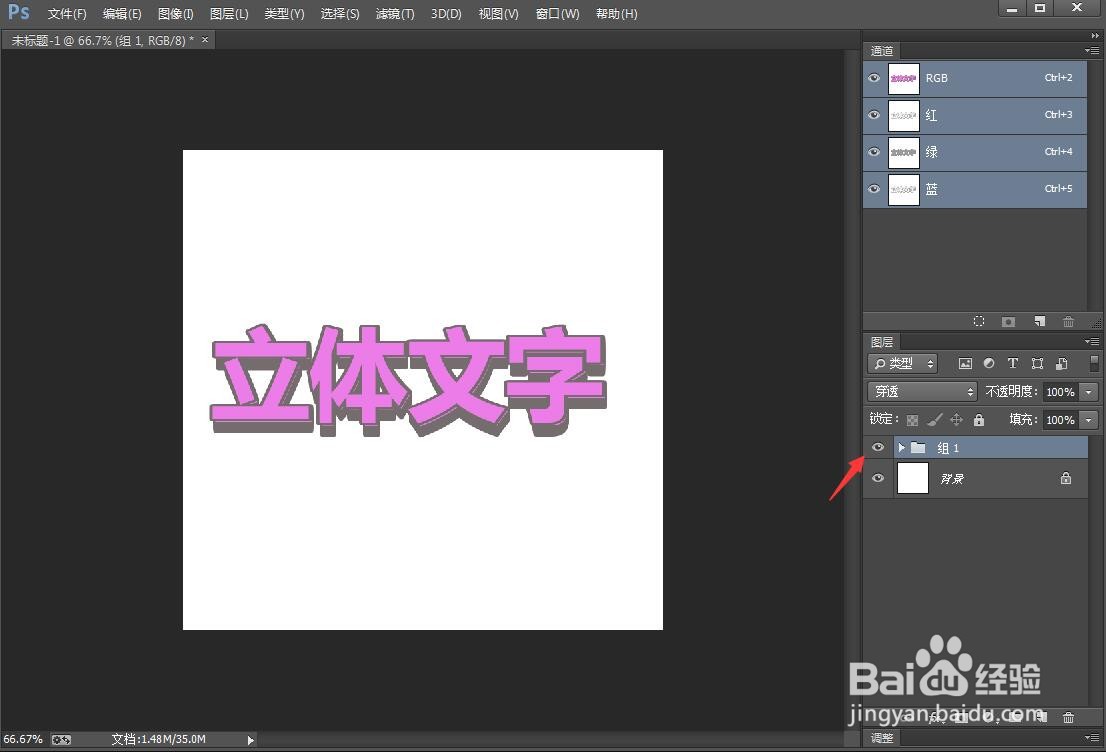Close the 未标题-1 document tab
The image size is (1106, 752).
tap(205, 40)
